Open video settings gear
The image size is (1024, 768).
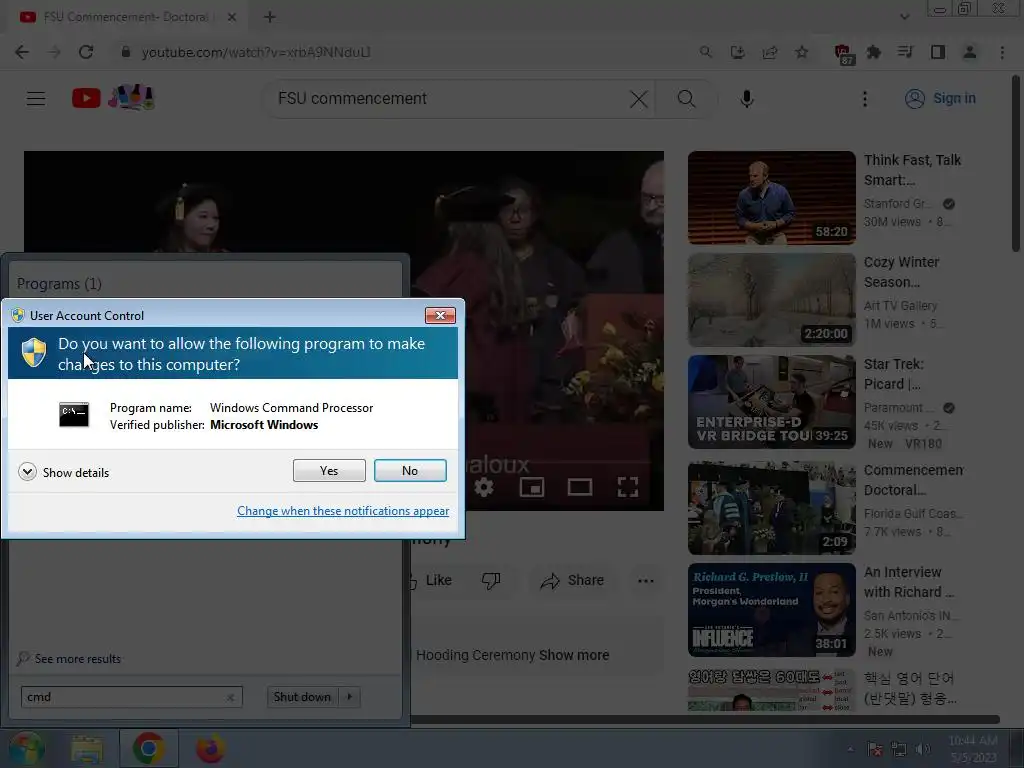(484, 487)
